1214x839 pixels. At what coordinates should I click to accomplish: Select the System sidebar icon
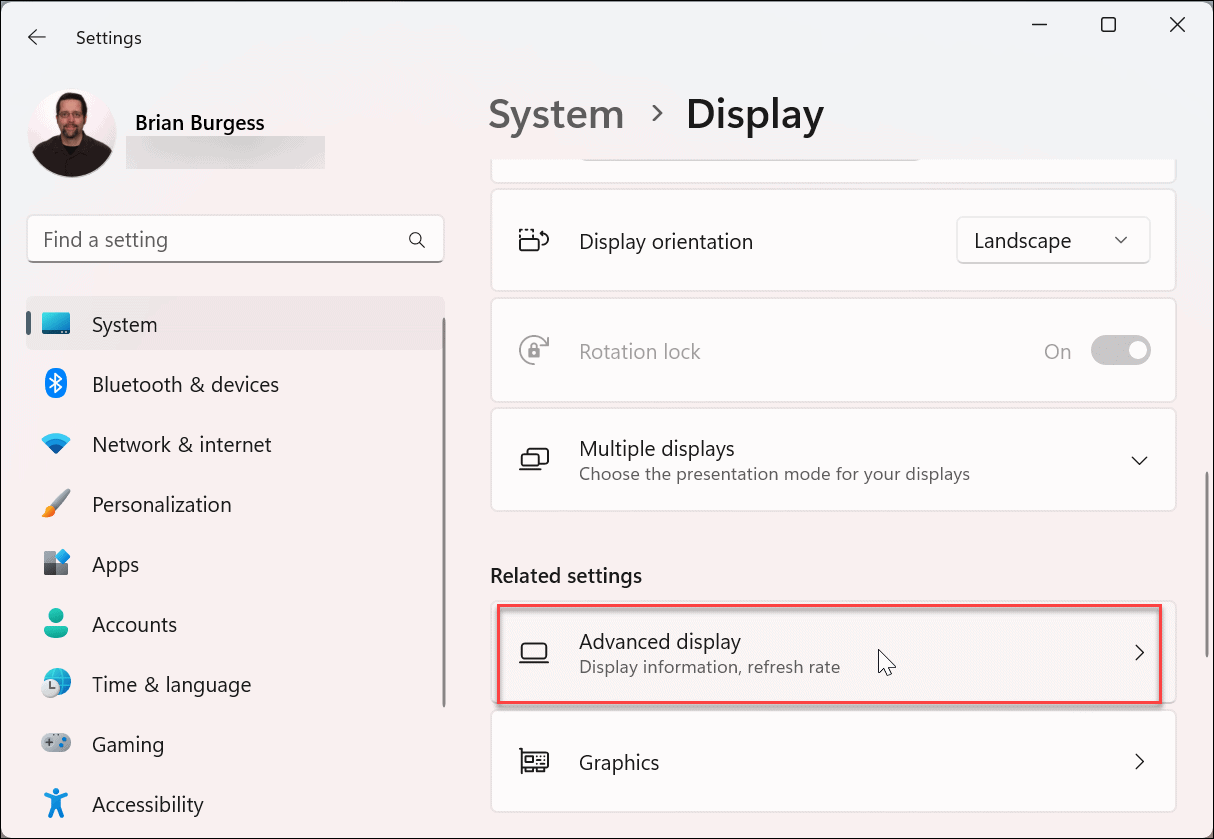click(55, 323)
